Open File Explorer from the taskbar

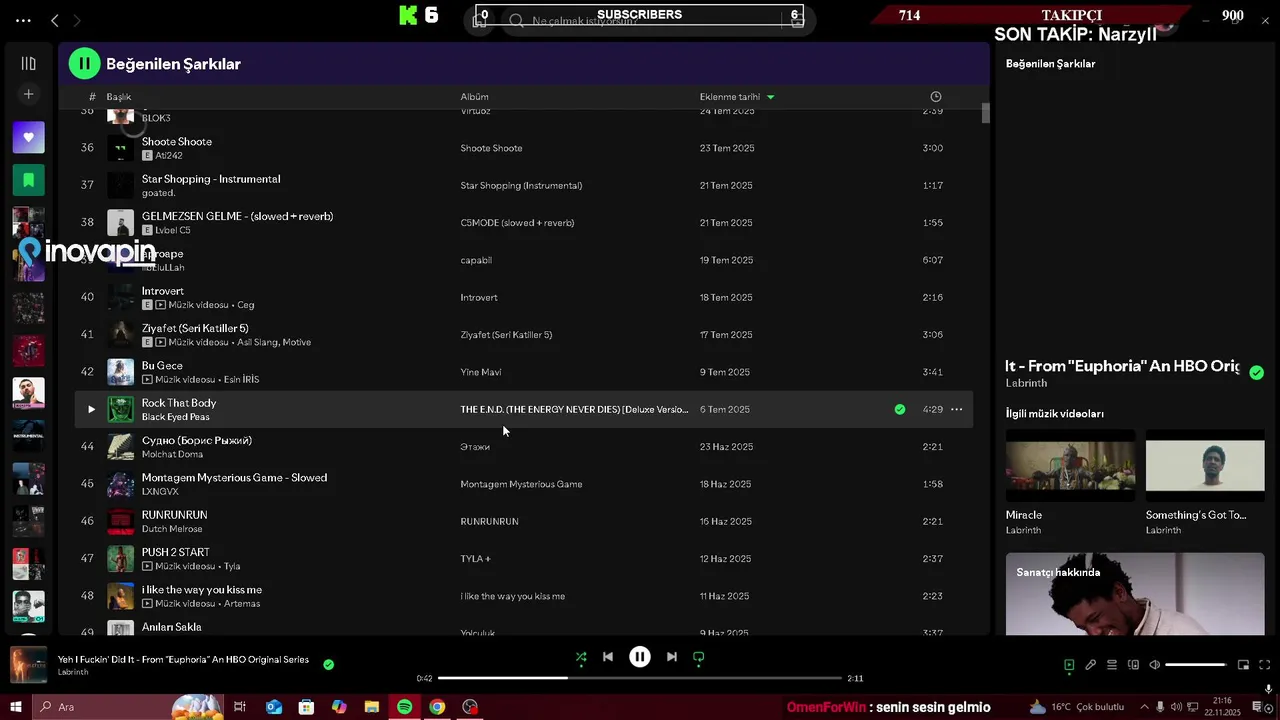click(371, 707)
